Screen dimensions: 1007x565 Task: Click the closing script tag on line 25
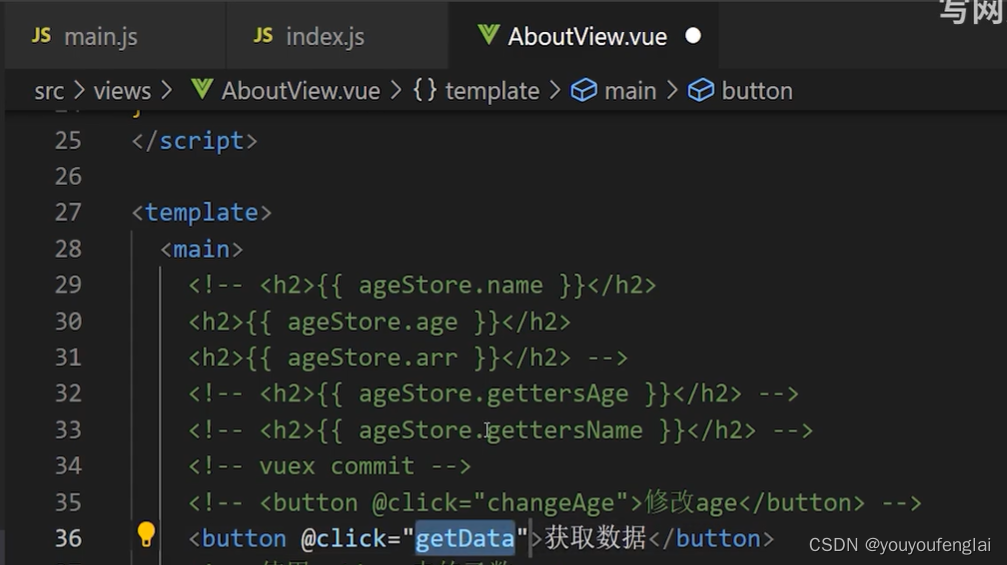click(x=195, y=141)
